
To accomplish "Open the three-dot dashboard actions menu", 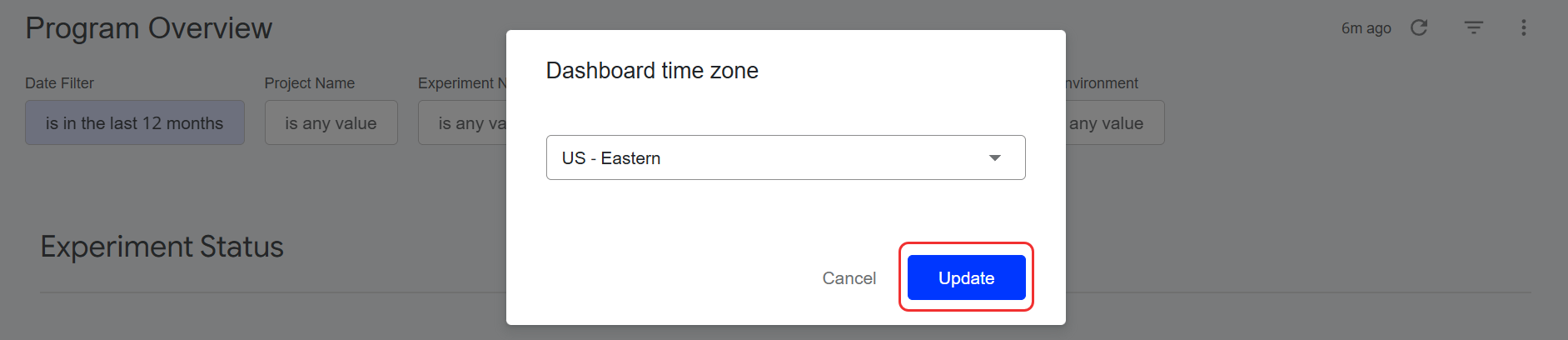I will coord(1523,27).
